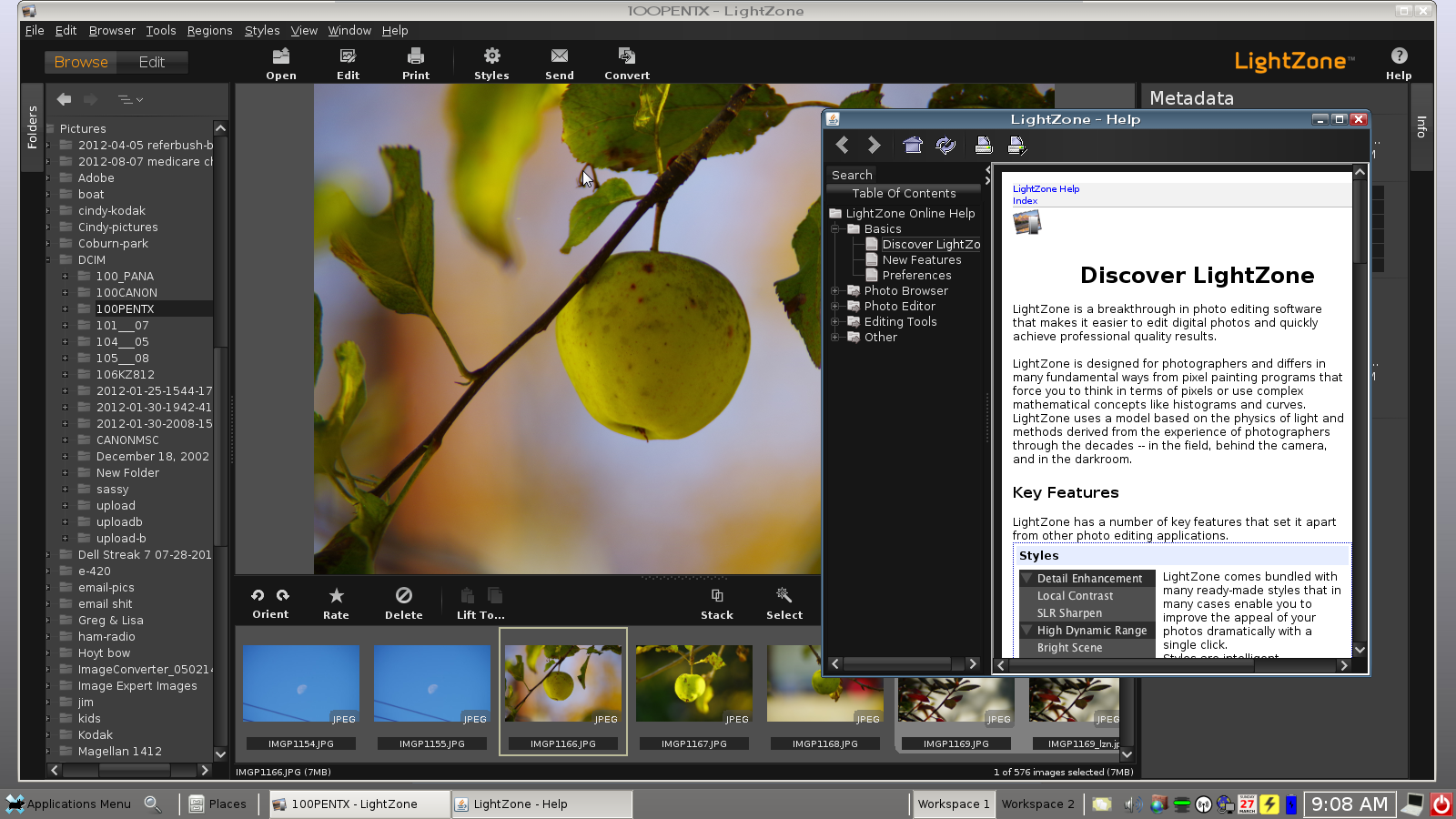
Task: Expand the Editing Tools help section
Action: click(x=834, y=322)
